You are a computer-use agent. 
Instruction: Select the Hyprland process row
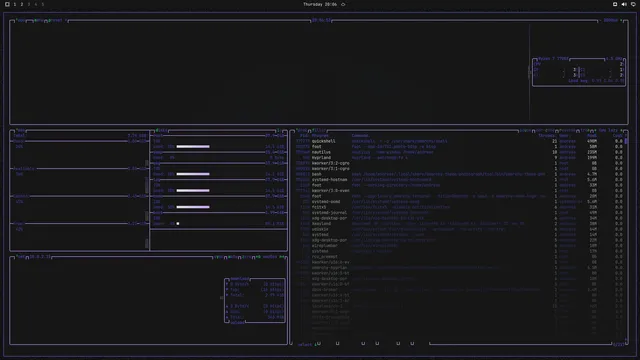coord(459,158)
